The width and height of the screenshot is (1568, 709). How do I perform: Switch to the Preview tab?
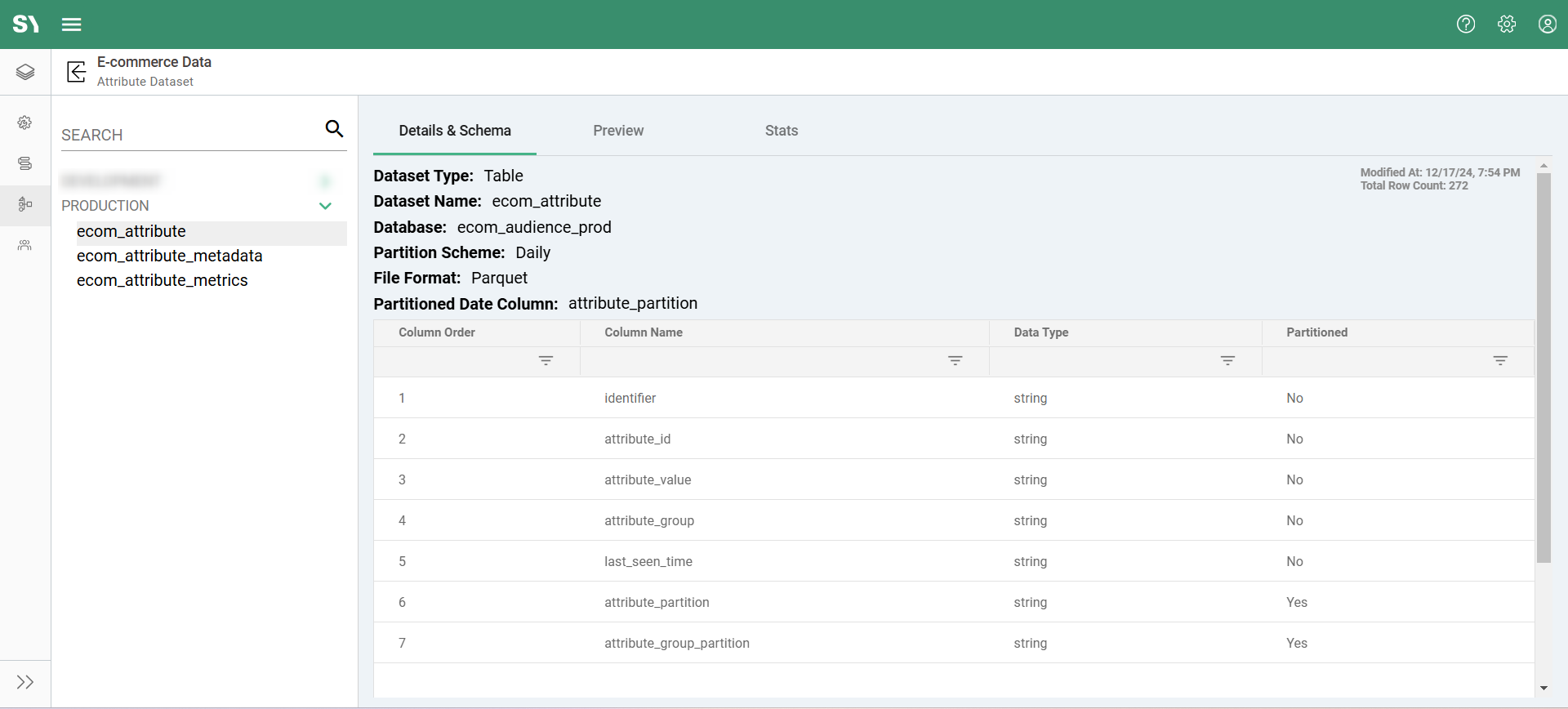618,131
